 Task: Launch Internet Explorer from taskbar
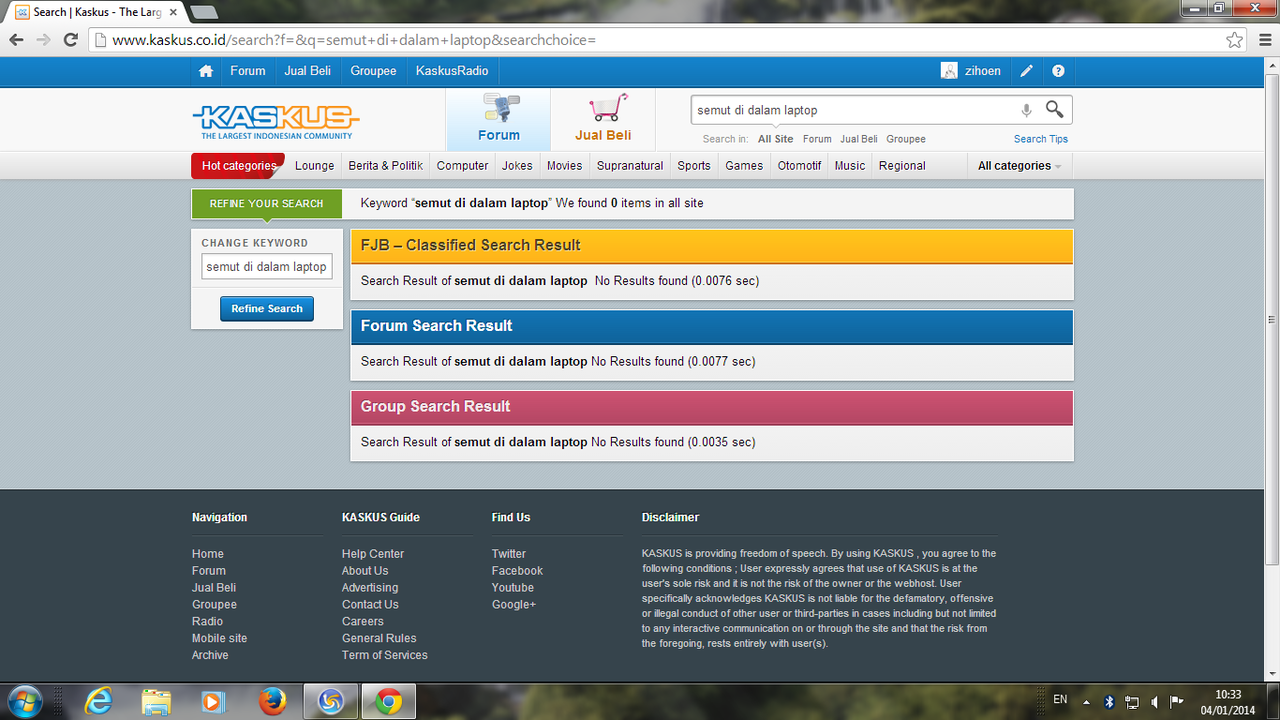click(x=98, y=702)
